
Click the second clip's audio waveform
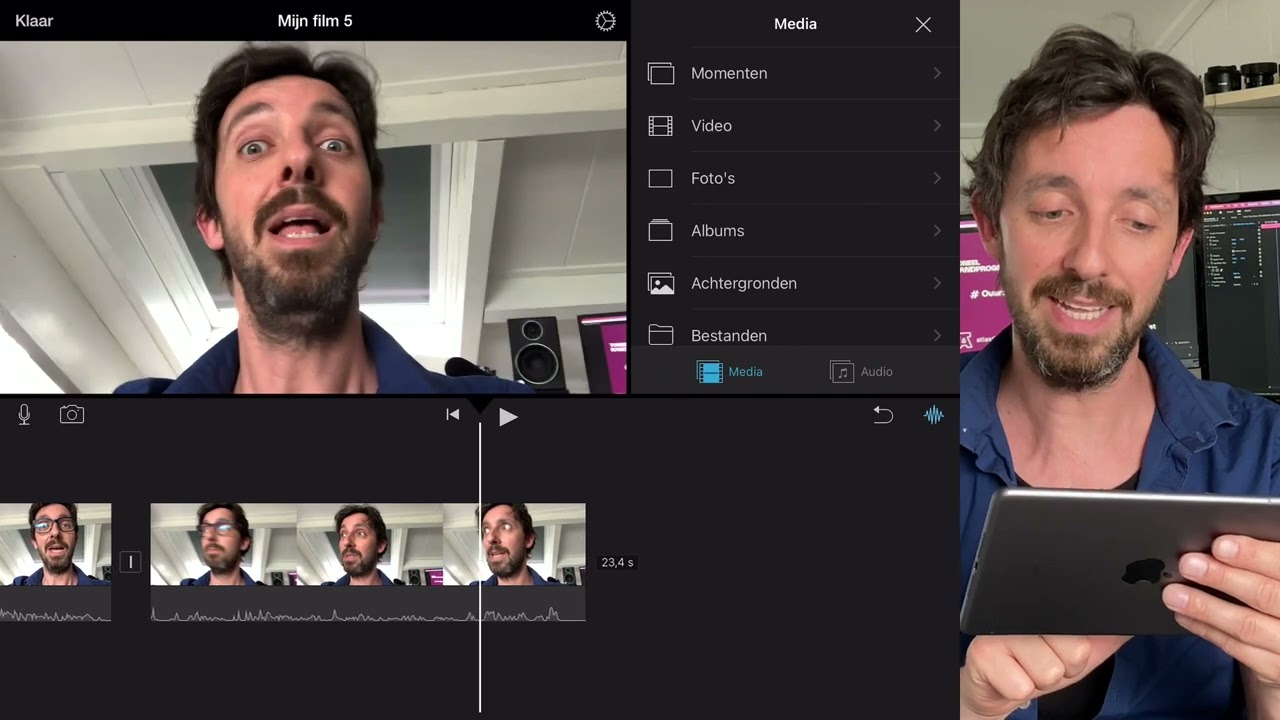tap(368, 604)
